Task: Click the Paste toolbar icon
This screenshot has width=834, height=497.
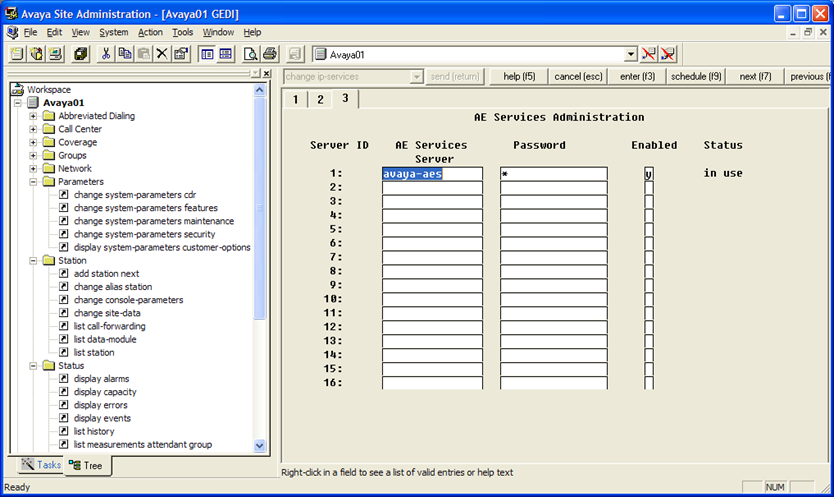Action: point(144,54)
